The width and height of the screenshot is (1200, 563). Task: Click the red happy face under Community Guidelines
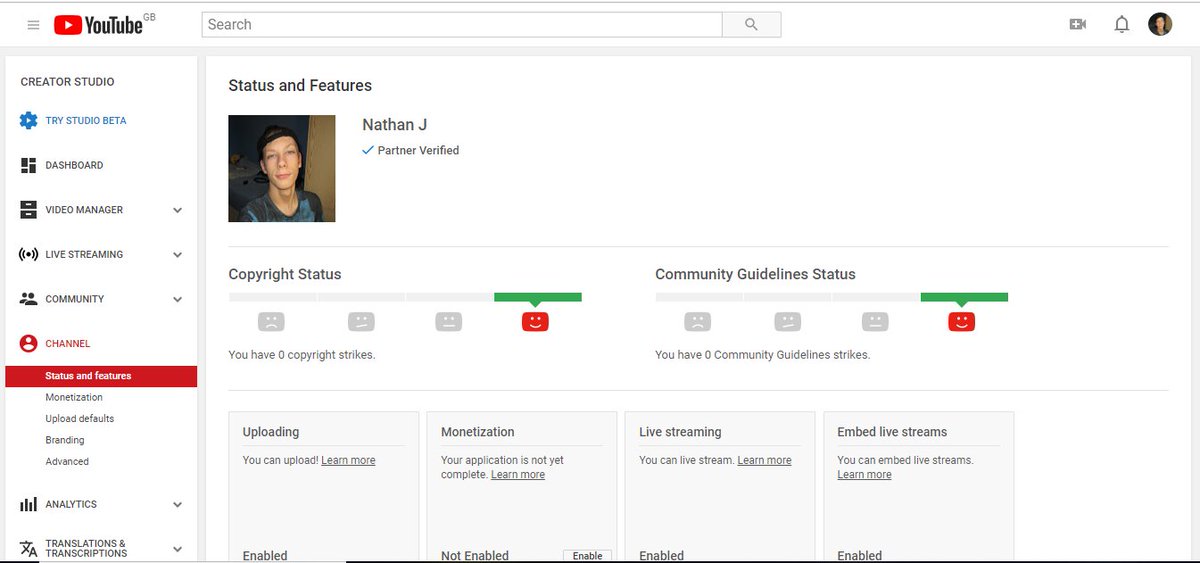click(x=962, y=322)
